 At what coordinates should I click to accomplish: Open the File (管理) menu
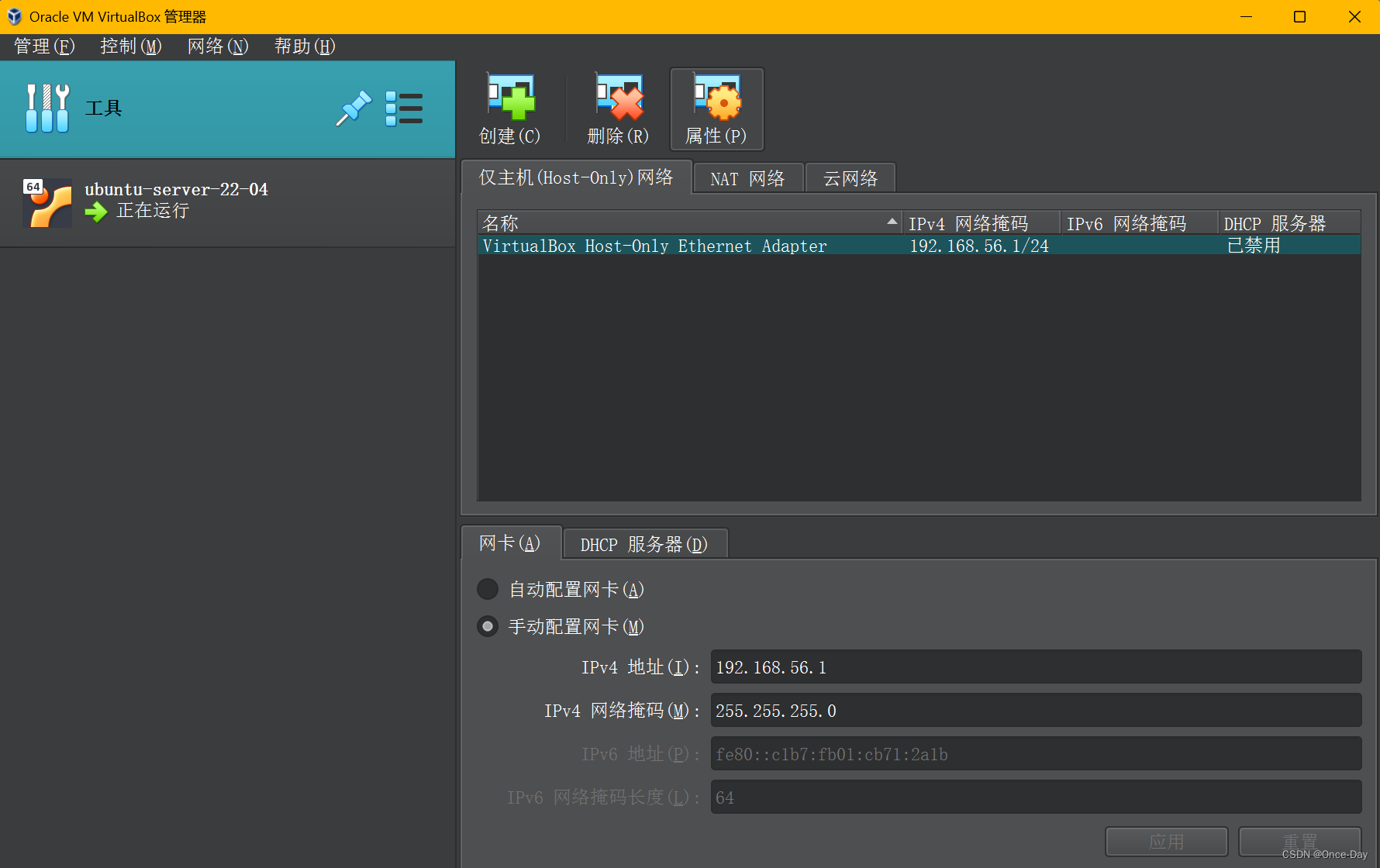click(44, 46)
